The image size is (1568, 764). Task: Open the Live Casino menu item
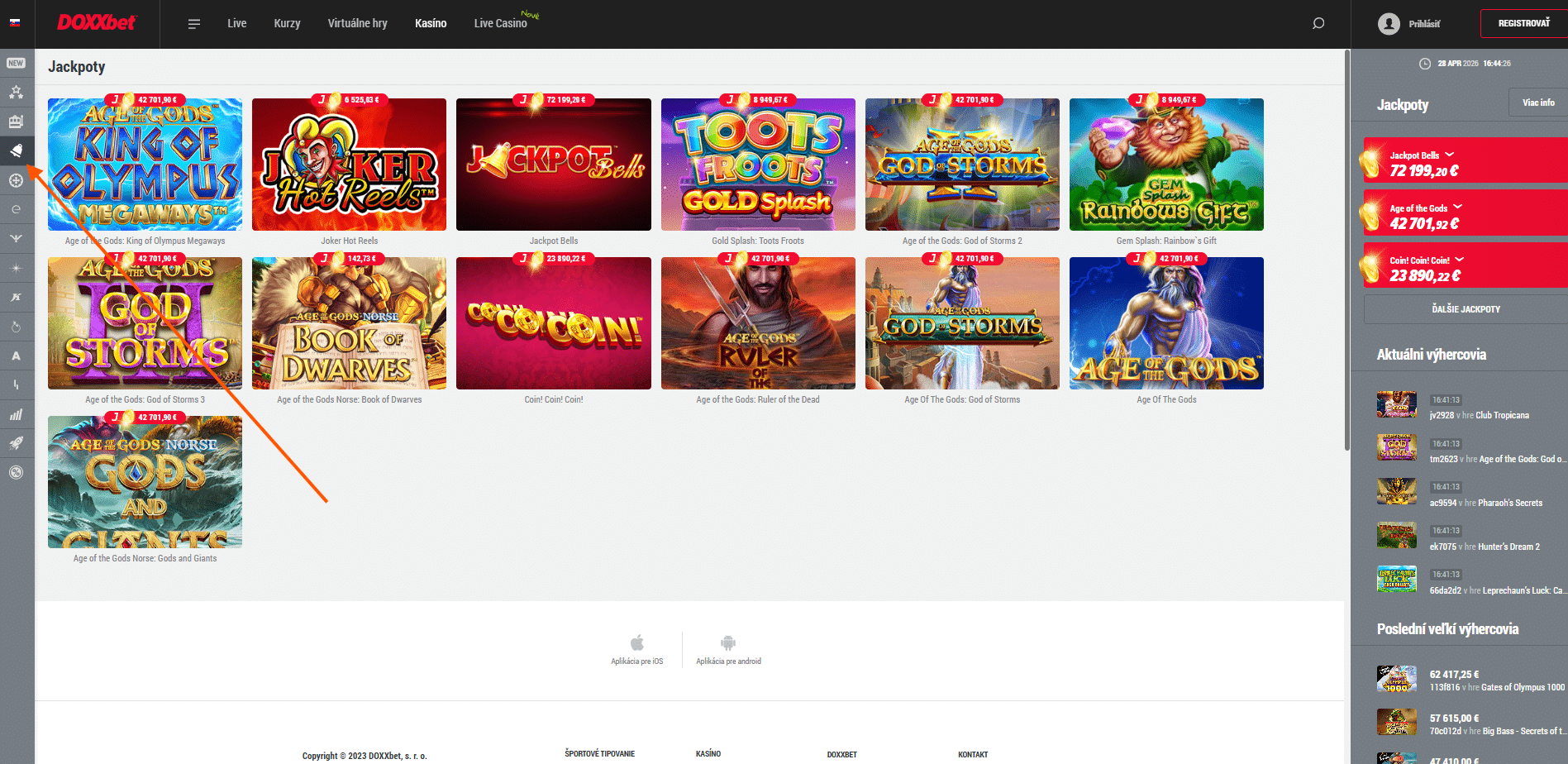pyautogui.click(x=501, y=23)
